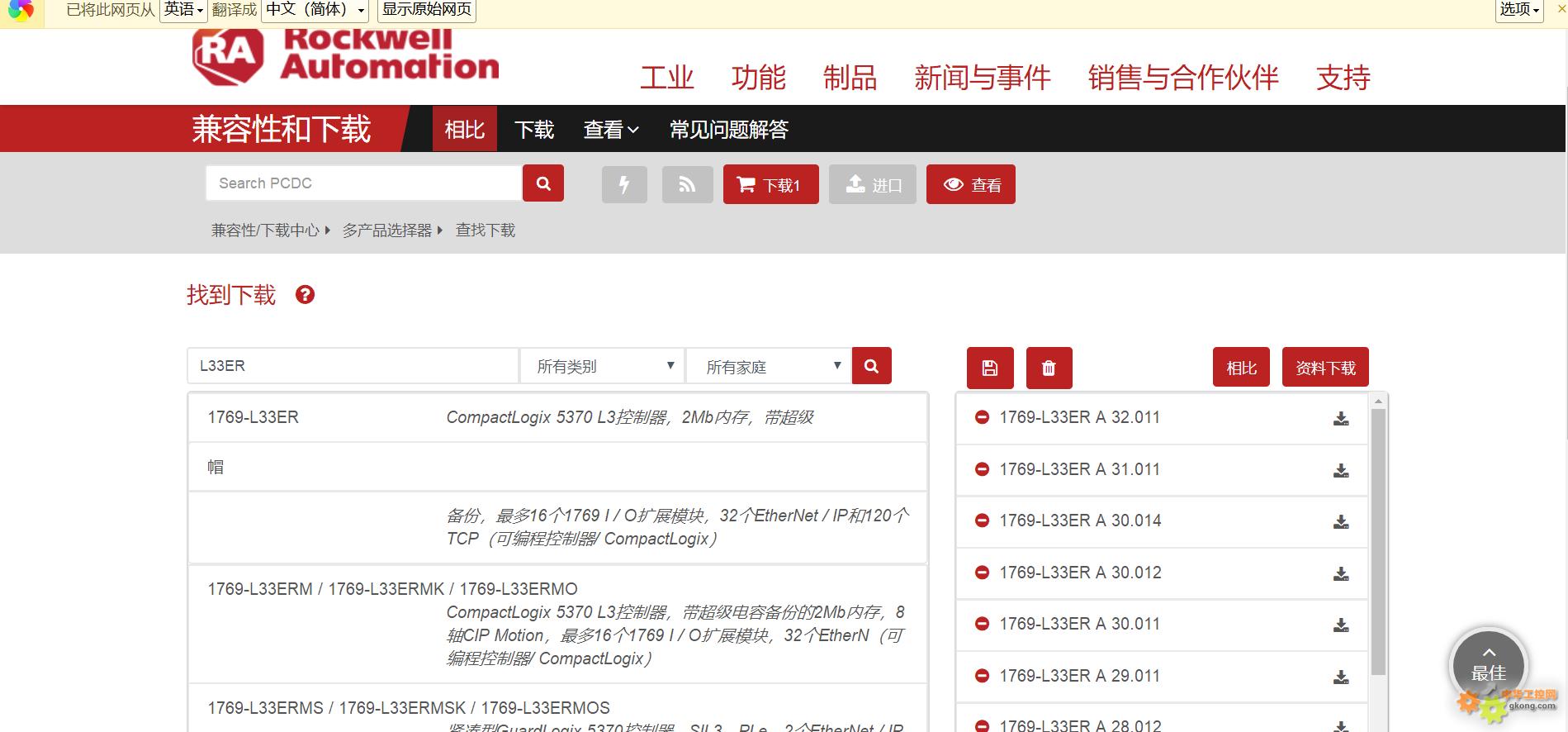This screenshot has height=732, width=1568.
Task: Focus the L33ER product search field
Action: click(353, 366)
